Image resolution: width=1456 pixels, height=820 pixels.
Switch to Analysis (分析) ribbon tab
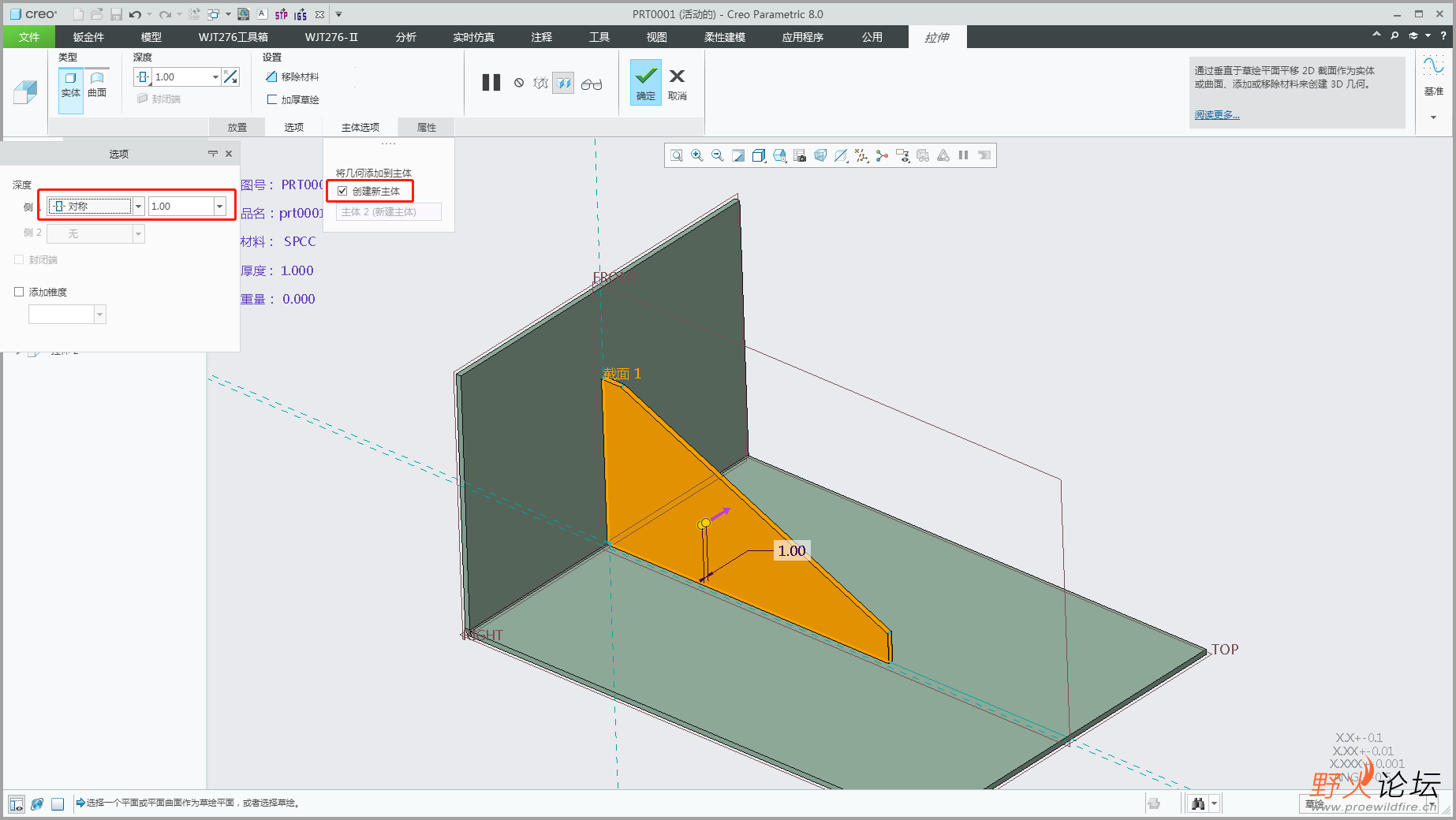pyautogui.click(x=406, y=37)
